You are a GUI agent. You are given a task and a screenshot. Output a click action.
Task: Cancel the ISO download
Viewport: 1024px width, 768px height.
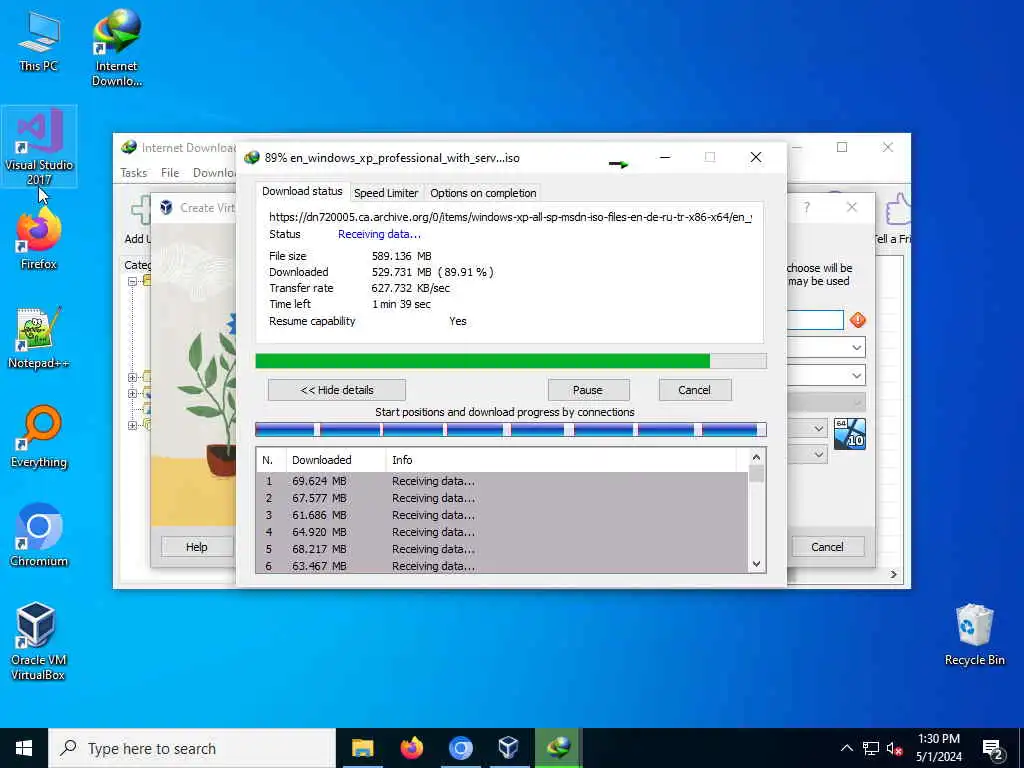click(x=695, y=390)
